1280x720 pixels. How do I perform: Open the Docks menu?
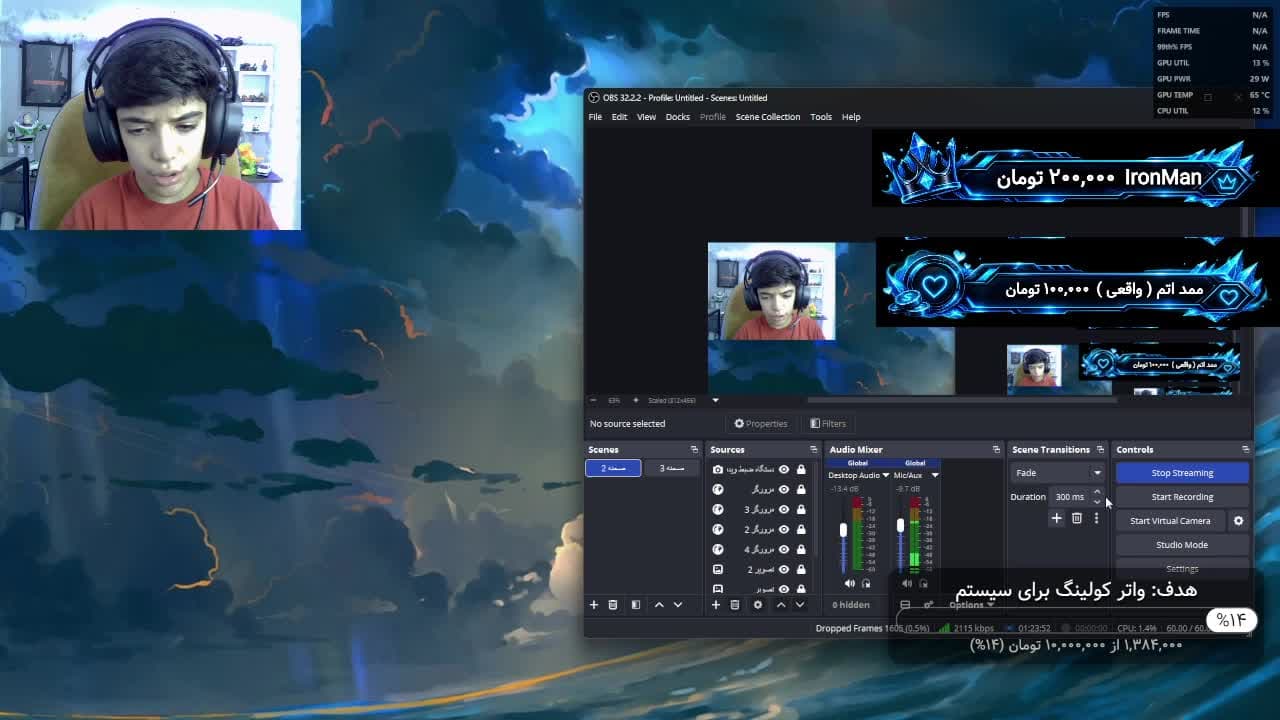678,117
